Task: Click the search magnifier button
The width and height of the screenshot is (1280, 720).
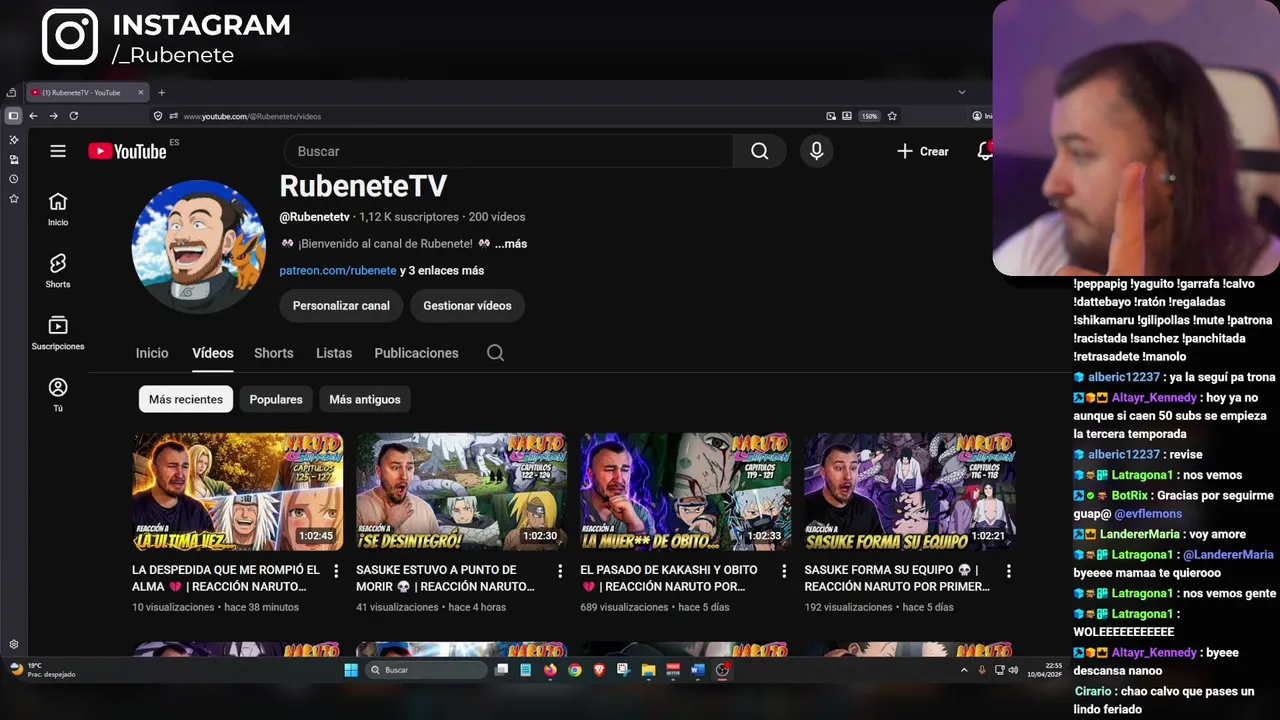Action: click(760, 151)
